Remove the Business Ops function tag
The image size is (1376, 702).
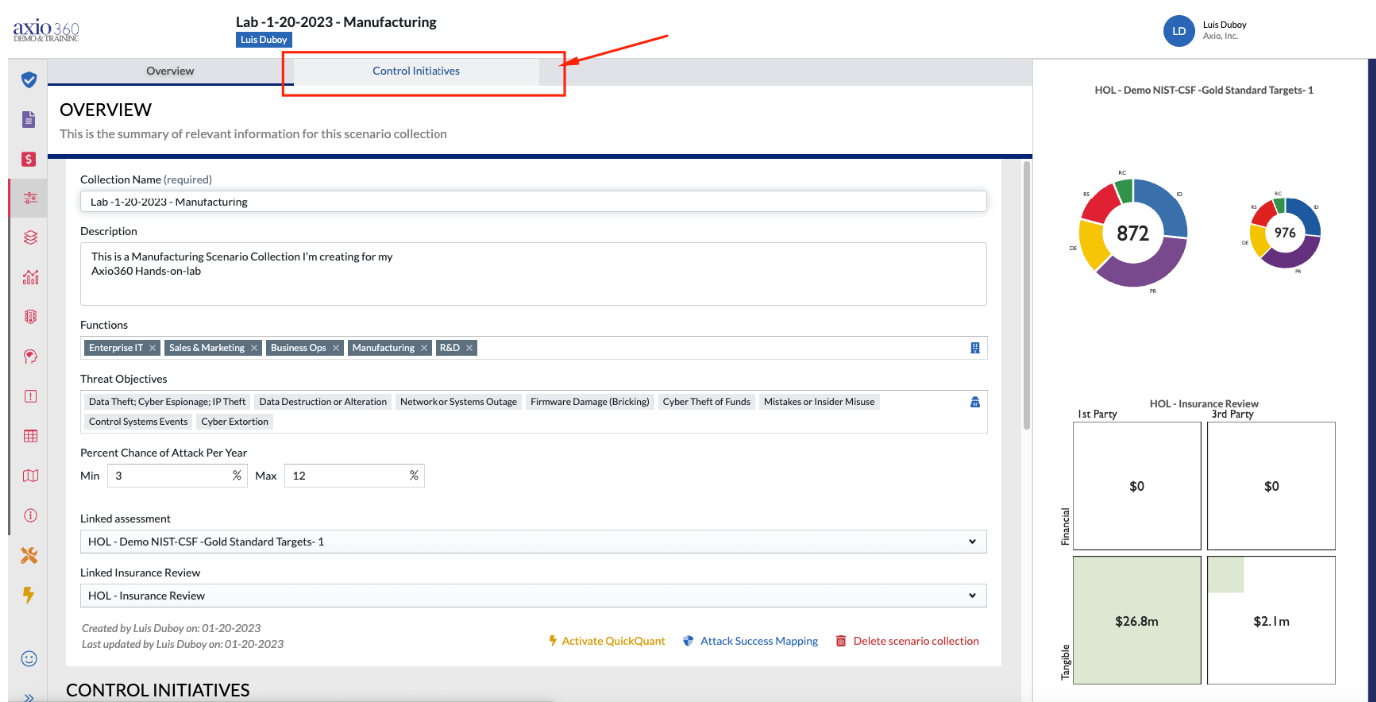point(336,348)
